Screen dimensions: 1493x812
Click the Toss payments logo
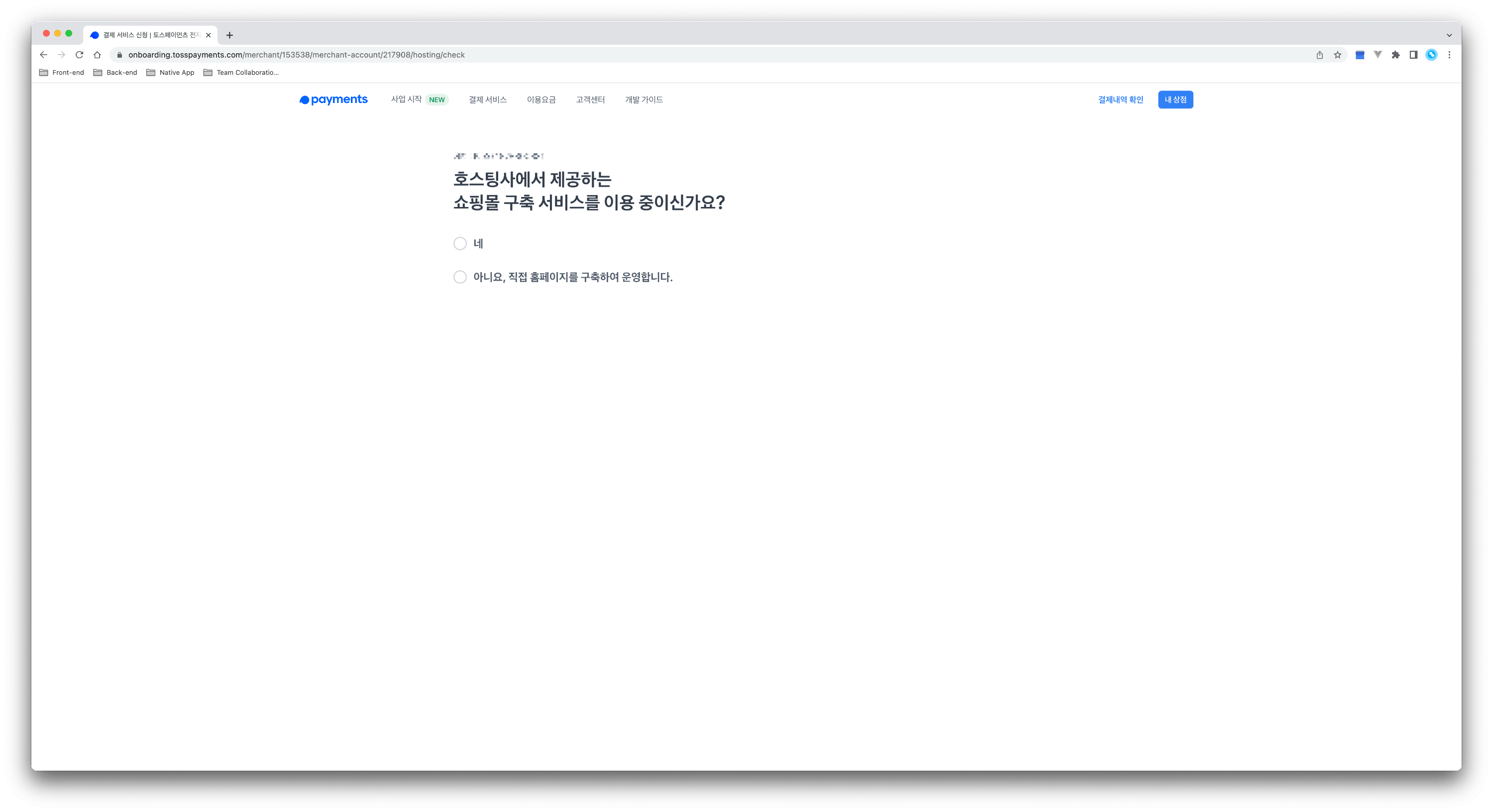(x=333, y=100)
